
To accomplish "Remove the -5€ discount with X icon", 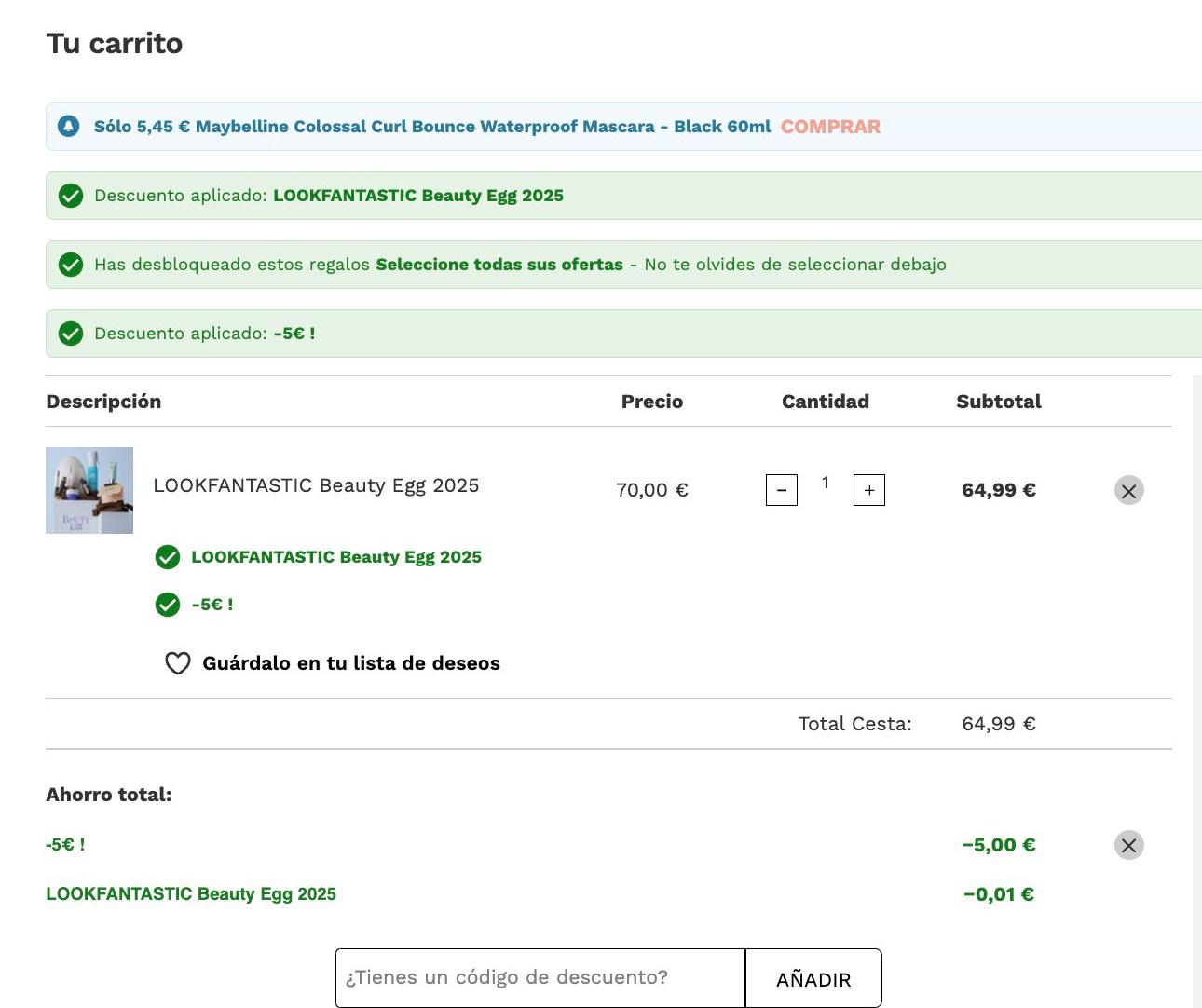I will (x=1128, y=845).
